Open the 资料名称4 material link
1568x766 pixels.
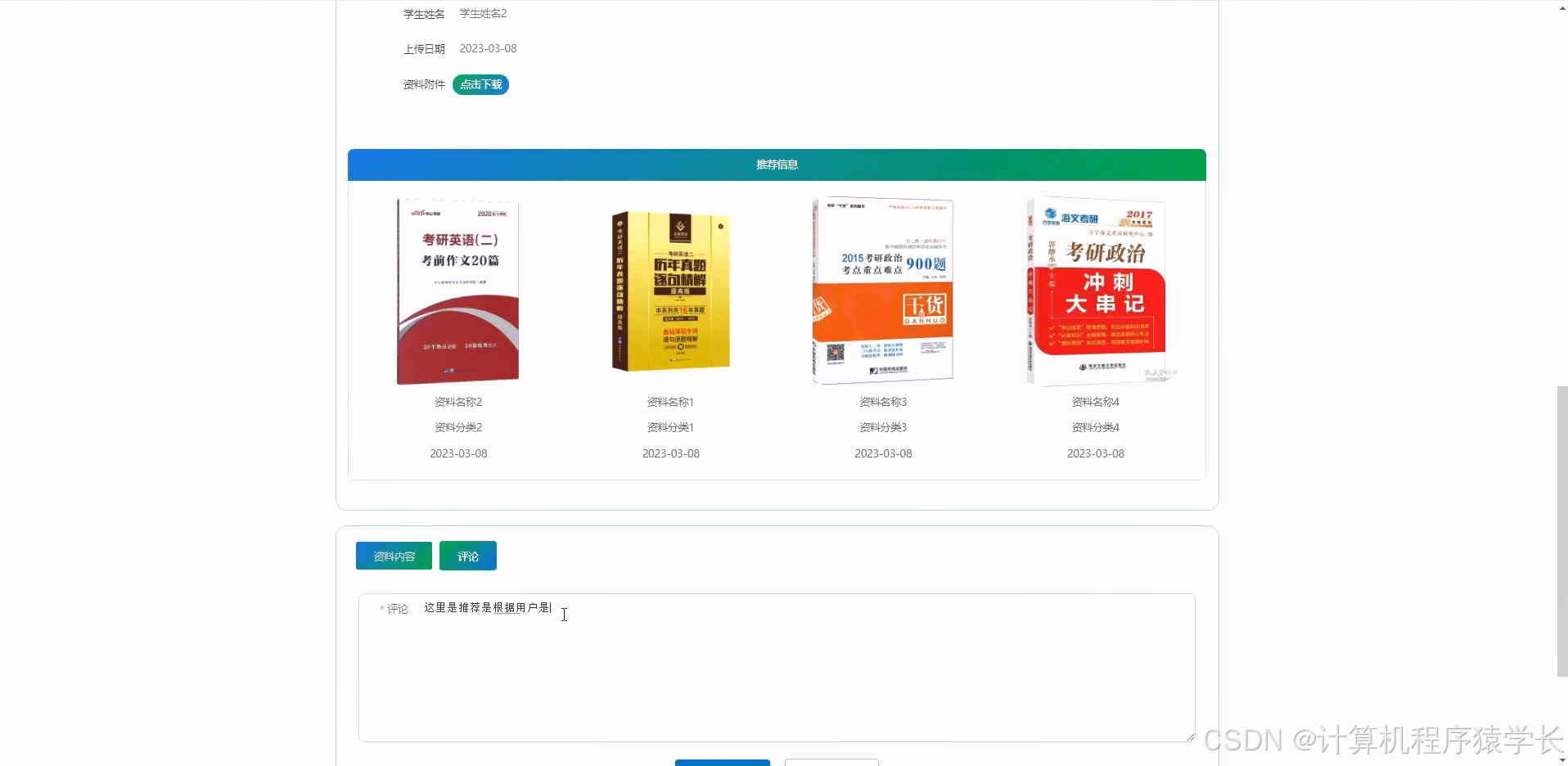pyautogui.click(x=1095, y=402)
